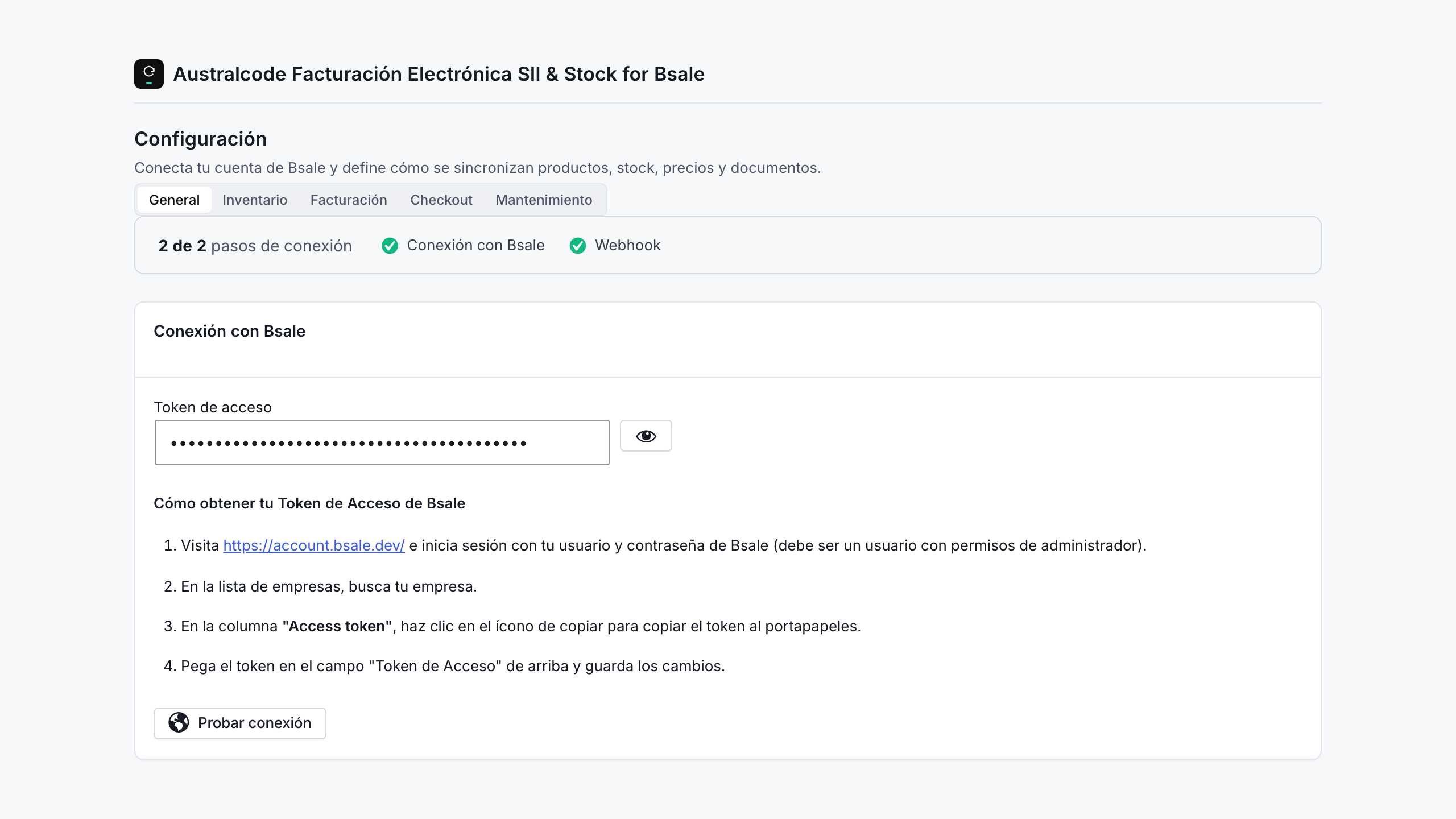Click the Configuración heading
The width and height of the screenshot is (1456, 819).
(x=200, y=139)
